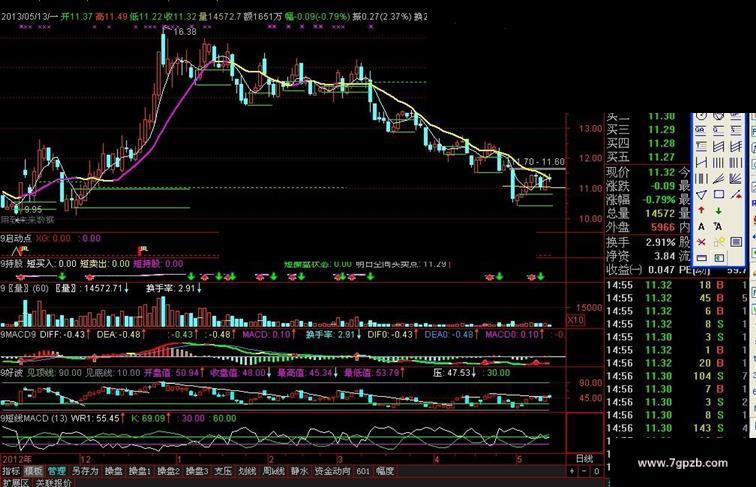Open the 指标 indicator tab
The width and height of the screenshot is (756, 487).
tap(11, 471)
